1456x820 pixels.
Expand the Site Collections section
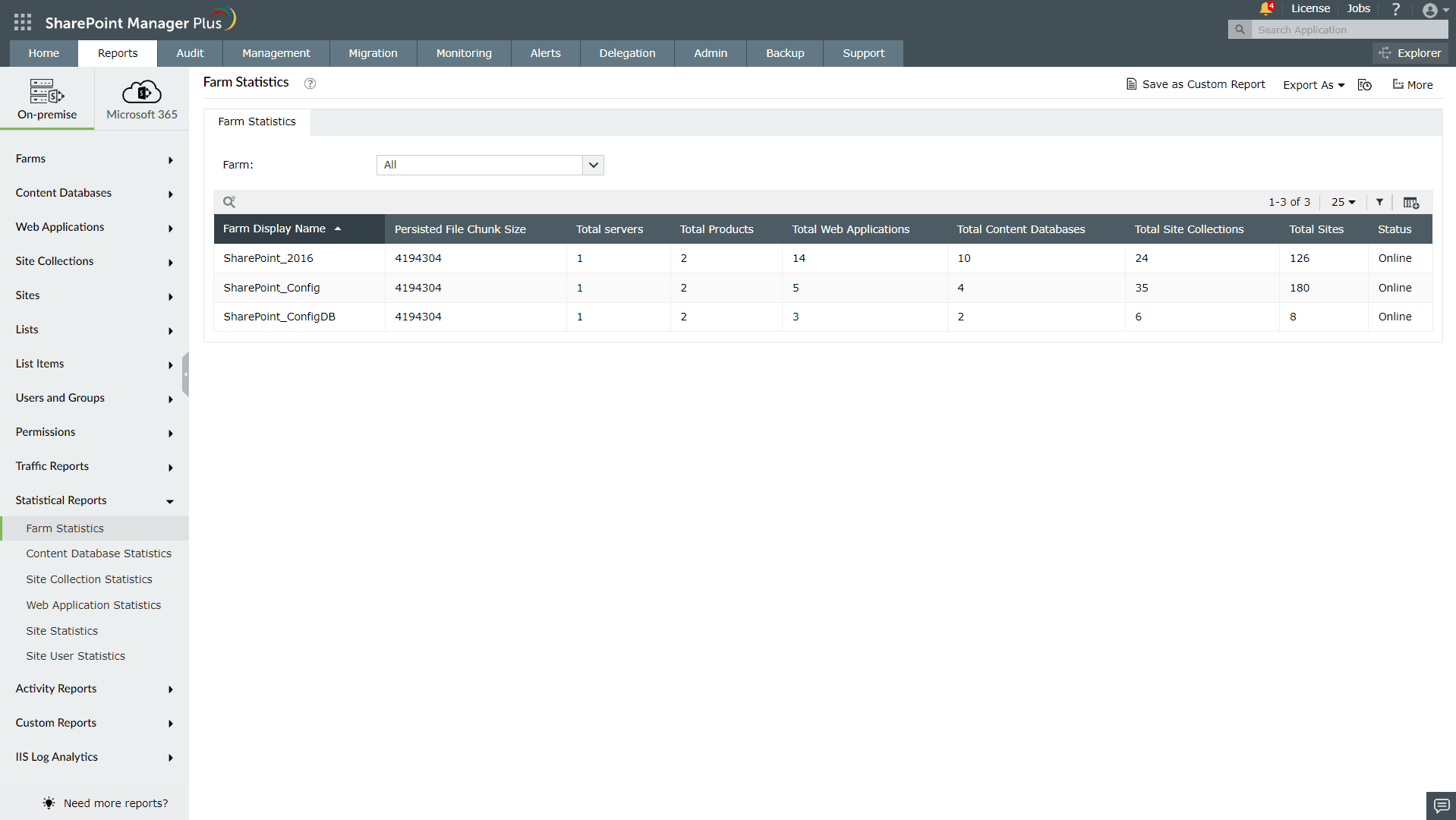click(94, 261)
